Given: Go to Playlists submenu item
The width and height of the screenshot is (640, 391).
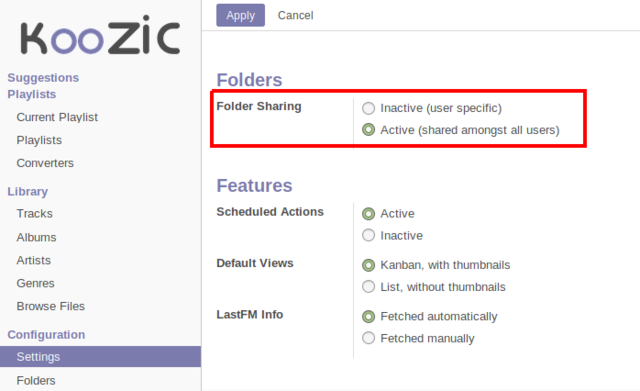Looking at the screenshot, I should [39, 140].
